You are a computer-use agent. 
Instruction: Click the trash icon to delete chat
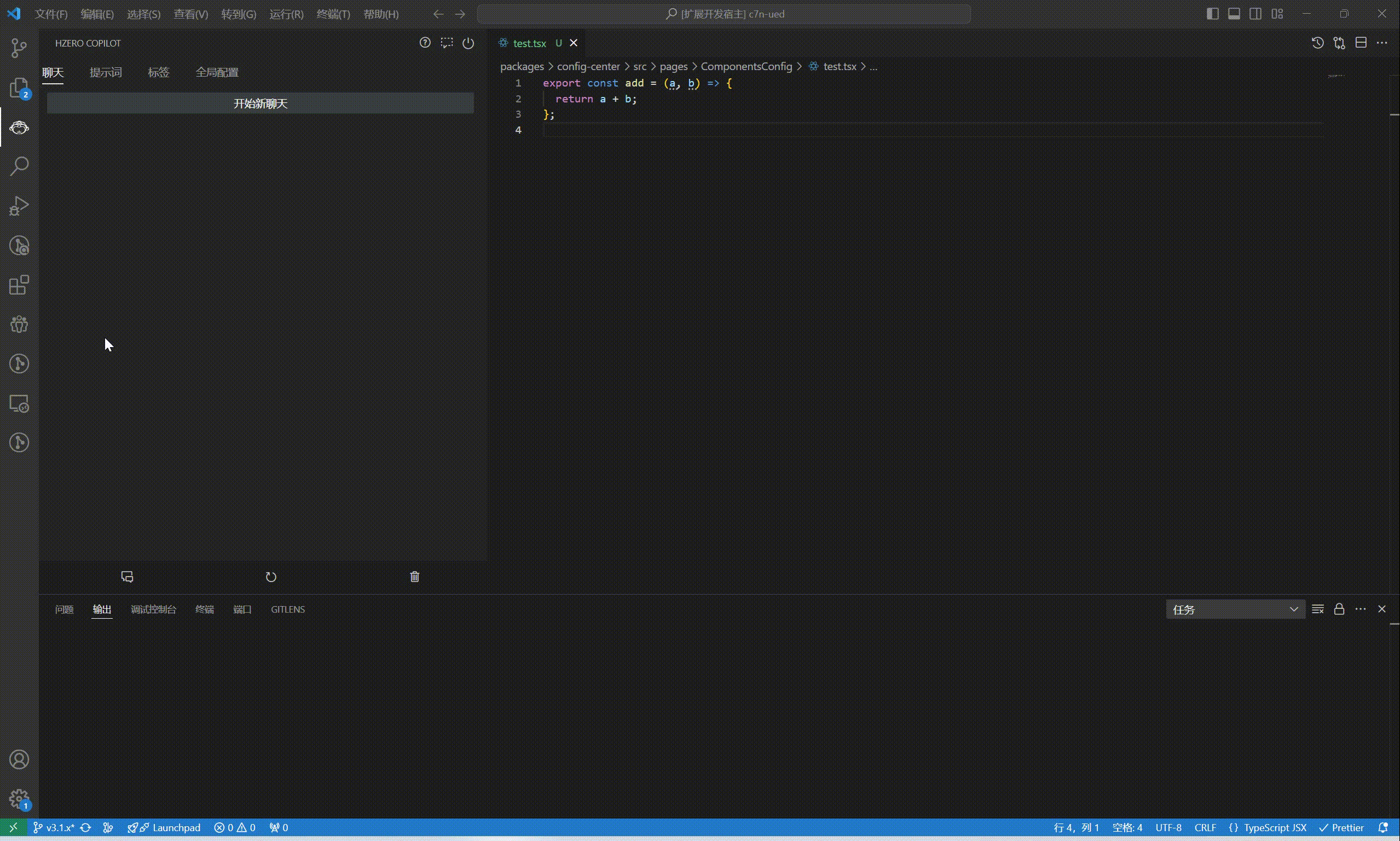414,577
